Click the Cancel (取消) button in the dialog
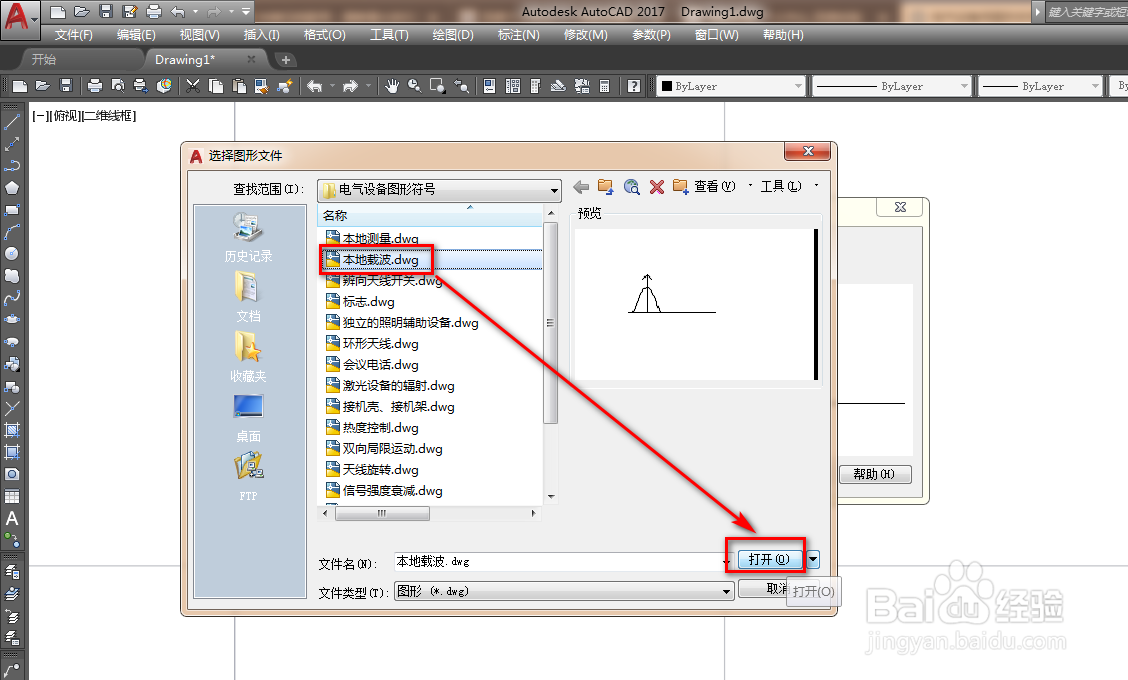 (763, 589)
